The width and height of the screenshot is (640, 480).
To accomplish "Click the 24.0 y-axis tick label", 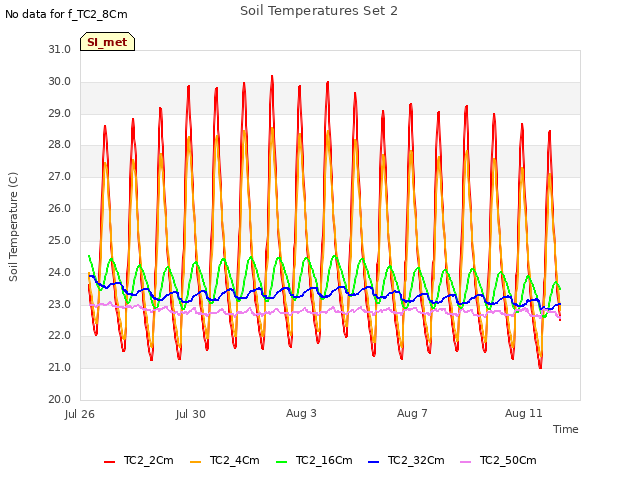I will tap(60, 272).
